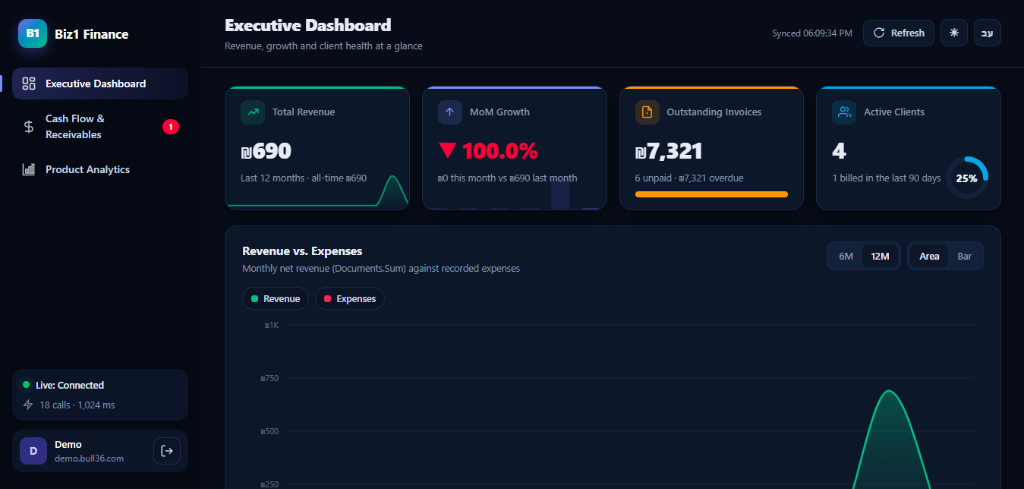1024x489 pixels.
Task: Select the 12M range option
Action: pyautogui.click(x=880, y=256)
